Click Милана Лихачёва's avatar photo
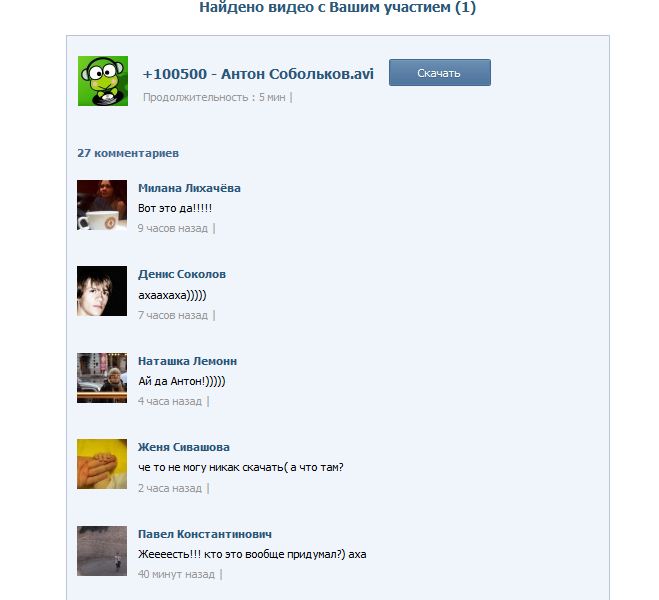The image size is (659, 600). [x=102, y=205]
